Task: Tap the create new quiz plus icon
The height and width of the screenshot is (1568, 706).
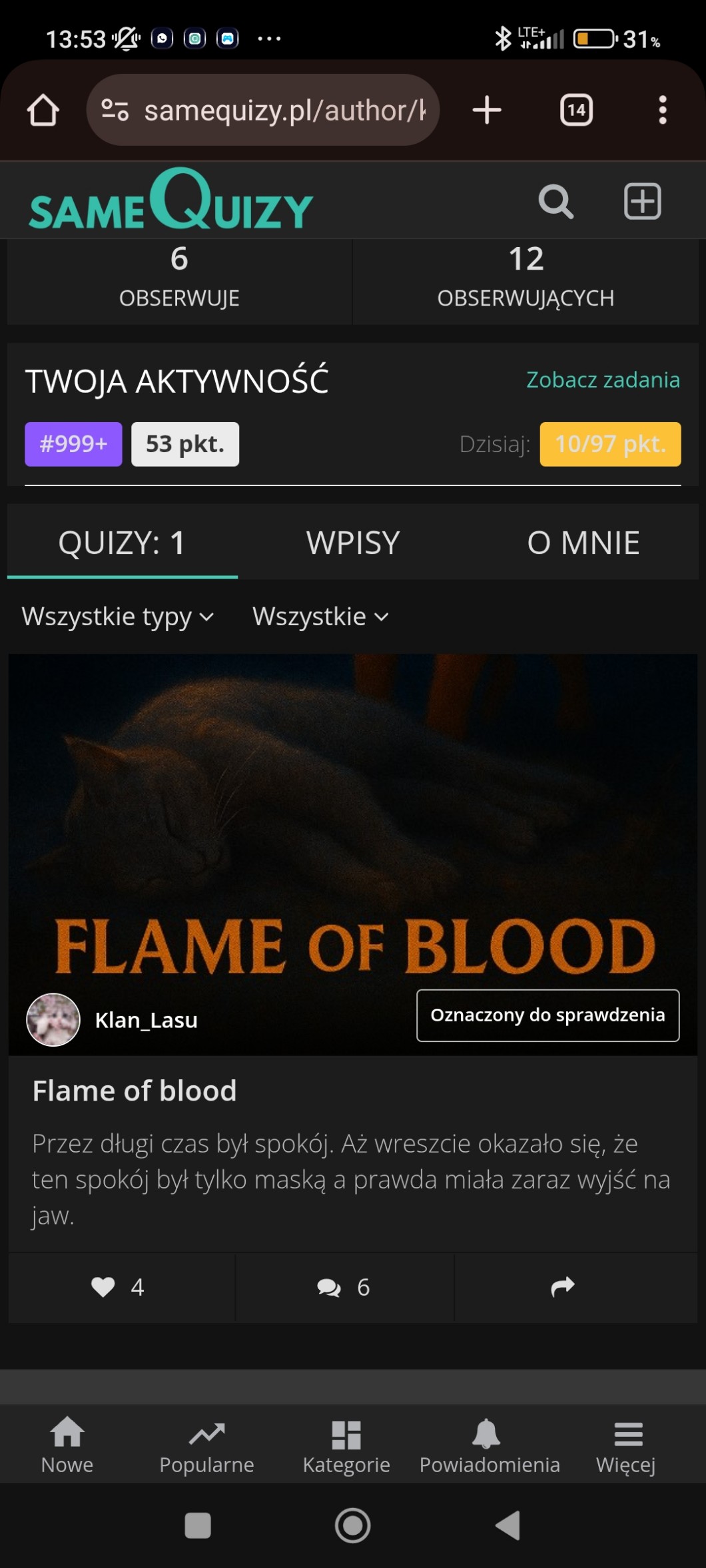Action: (642, 201)
